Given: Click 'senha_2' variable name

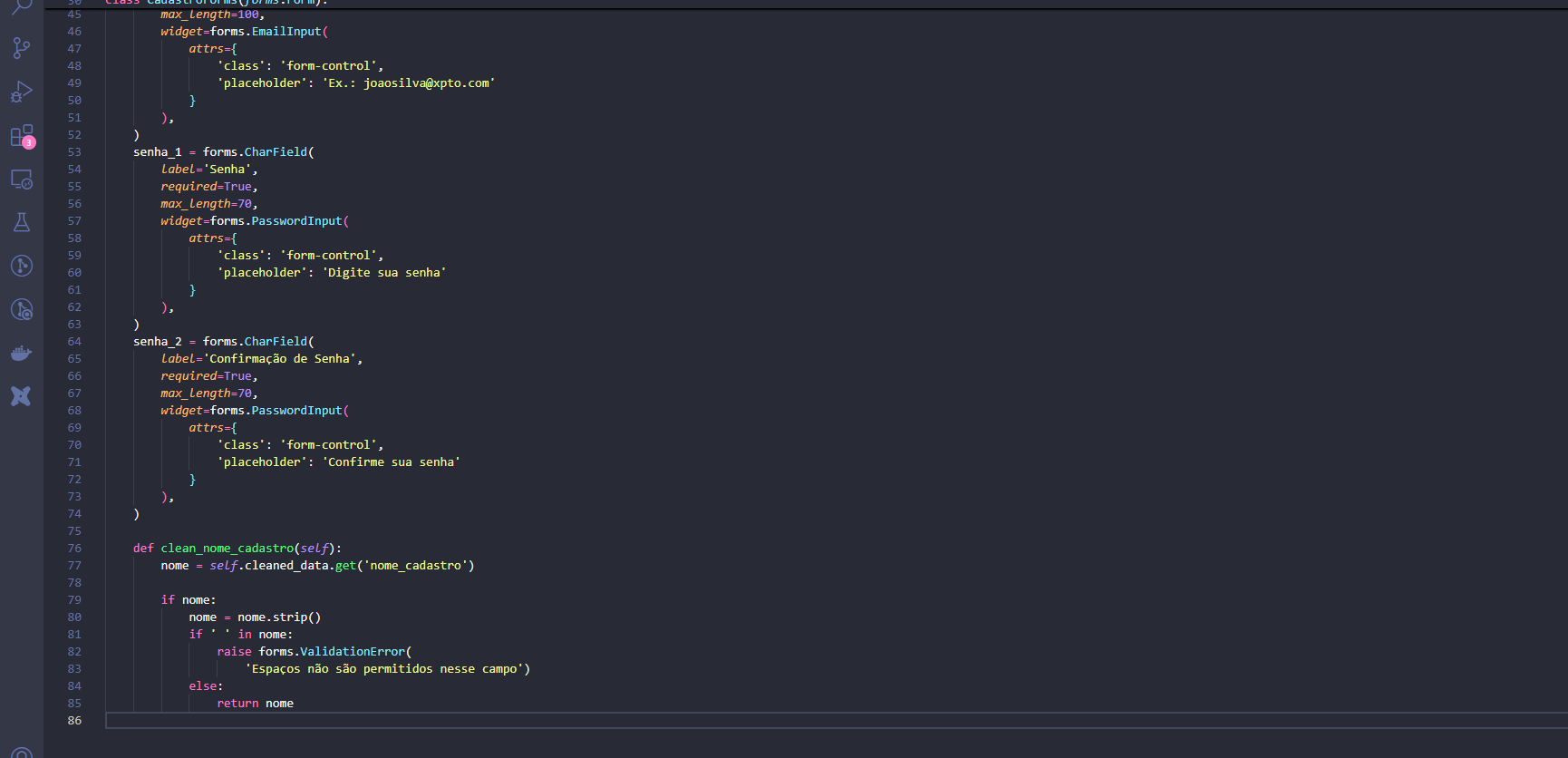Looking at the screenshot, I should [x=158, y=342].
